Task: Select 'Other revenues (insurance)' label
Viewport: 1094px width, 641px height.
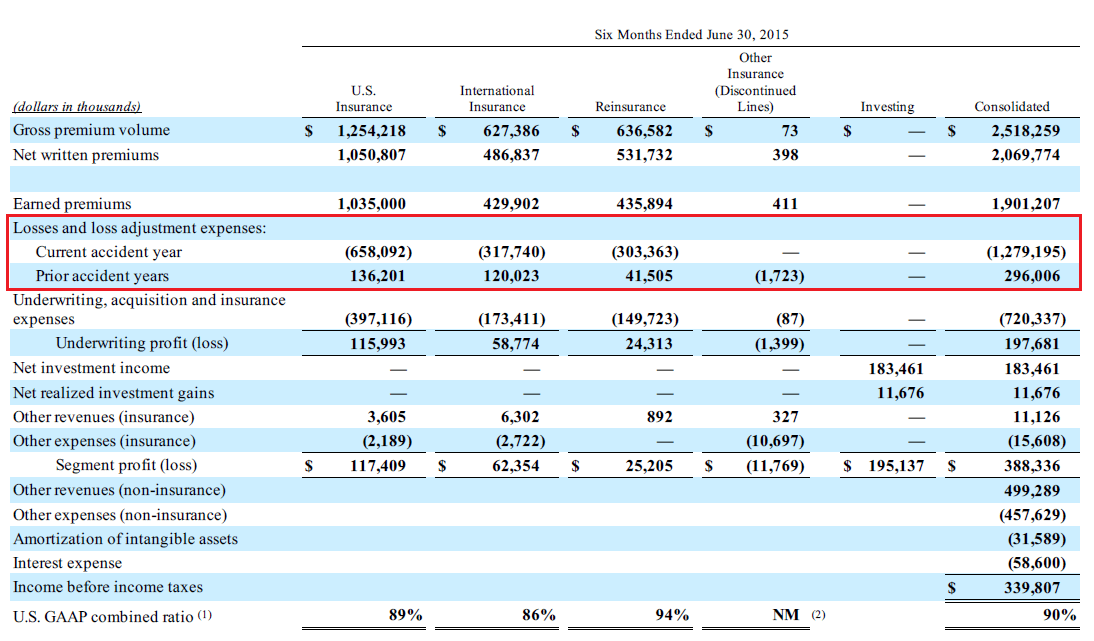Action: [103, 417]
